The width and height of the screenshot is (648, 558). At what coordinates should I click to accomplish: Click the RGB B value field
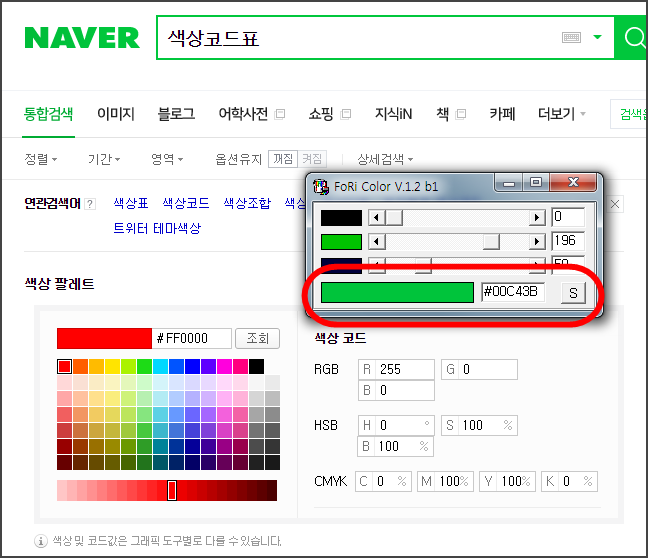pos(396,391)
